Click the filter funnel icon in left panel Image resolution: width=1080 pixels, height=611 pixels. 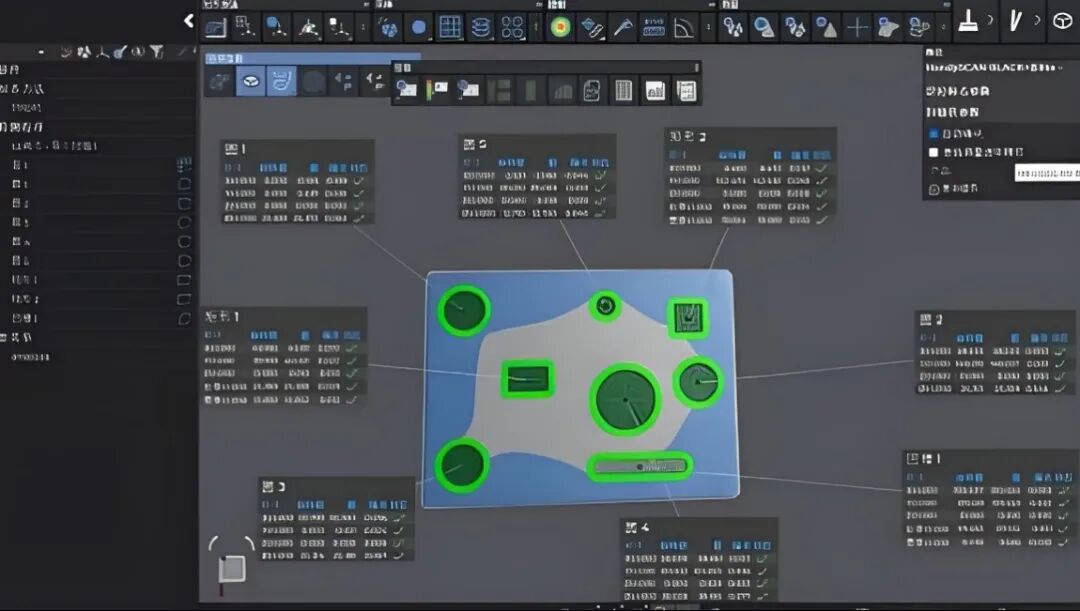pos(157,52)
